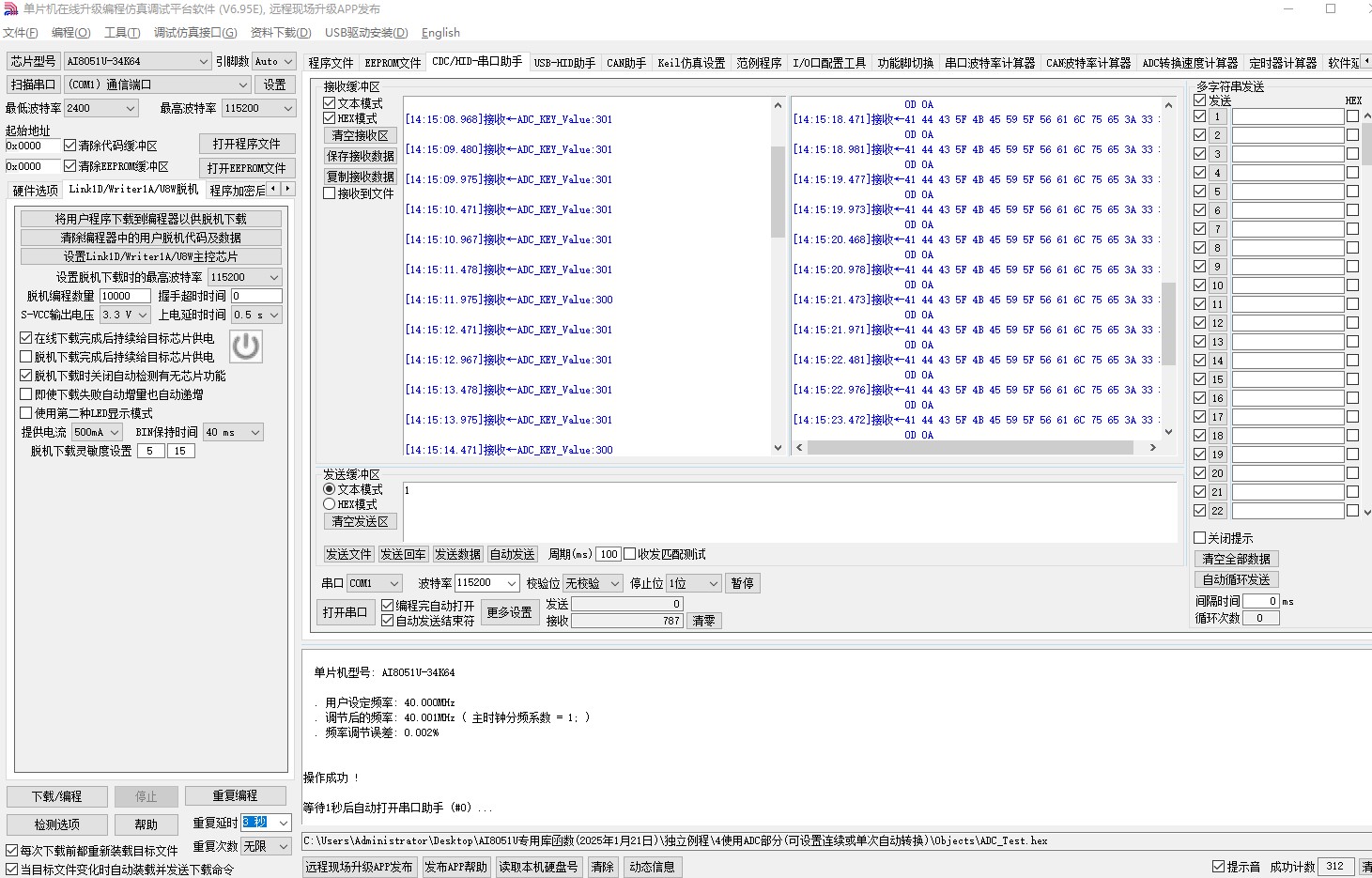Click the text receive pane vertical scrollbar thumb

(x=778, y=192)
